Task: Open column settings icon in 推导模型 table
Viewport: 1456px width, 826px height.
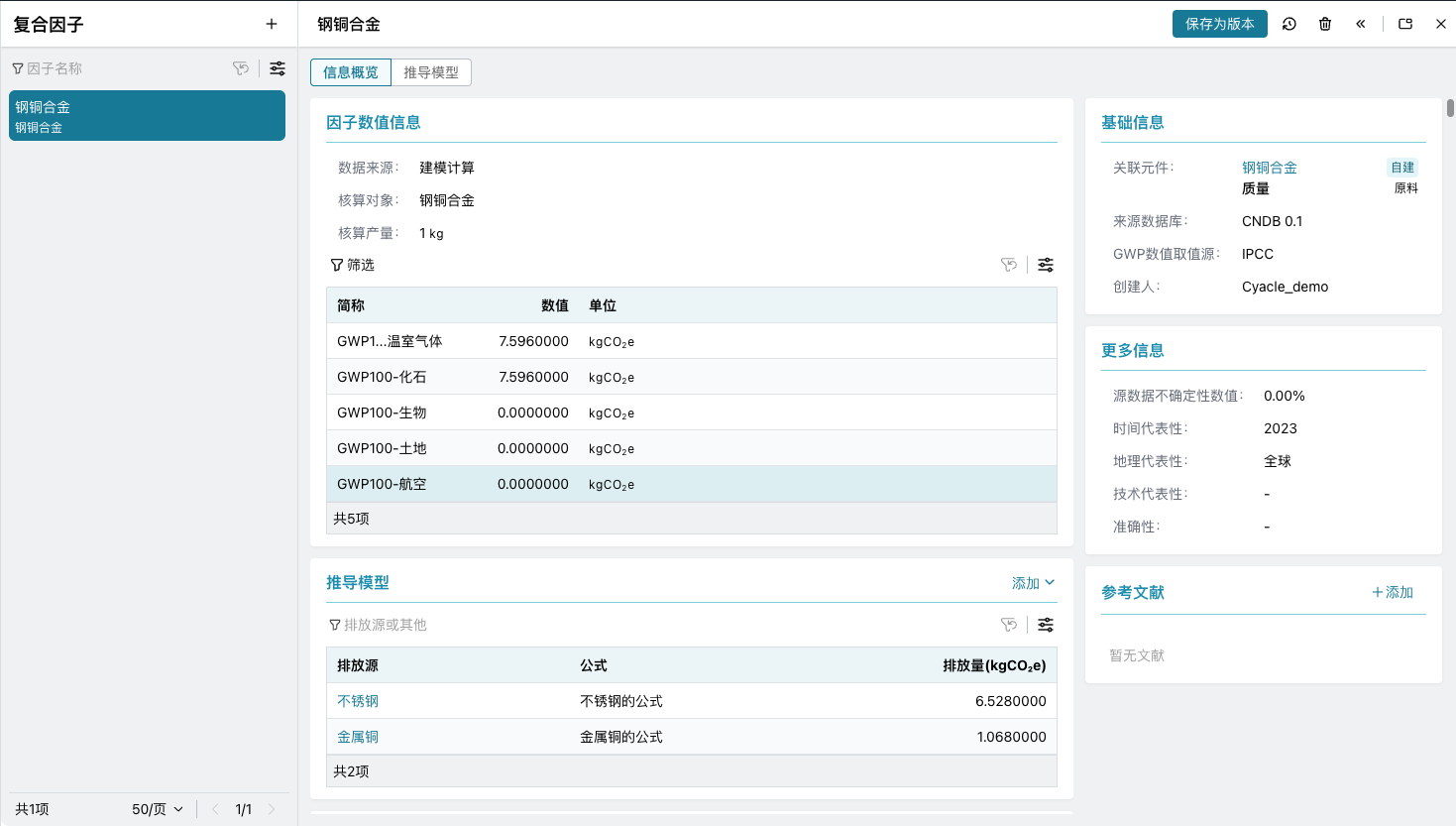Action: [1045, 625]
